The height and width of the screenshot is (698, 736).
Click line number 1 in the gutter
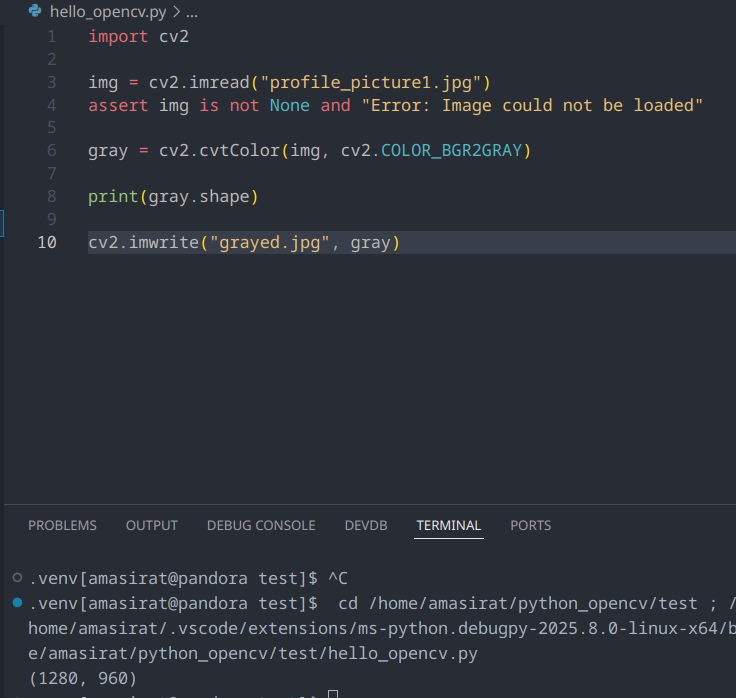pos(52,36)
